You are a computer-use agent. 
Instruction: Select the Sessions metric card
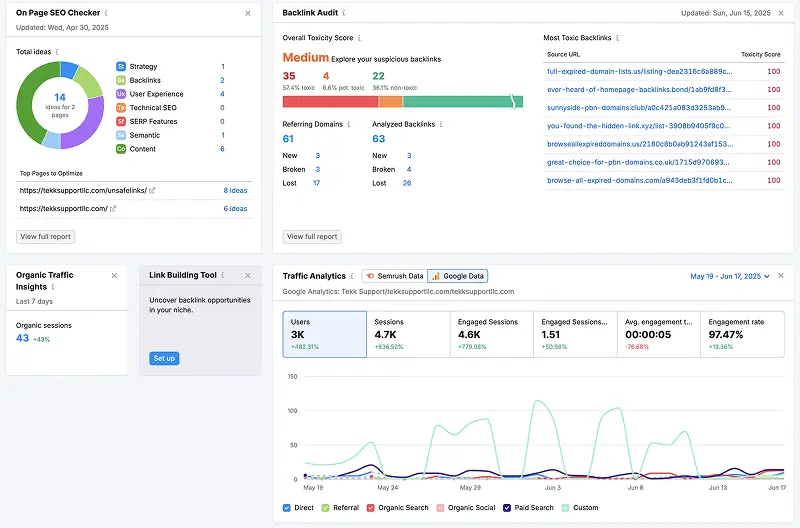[408, 334]
